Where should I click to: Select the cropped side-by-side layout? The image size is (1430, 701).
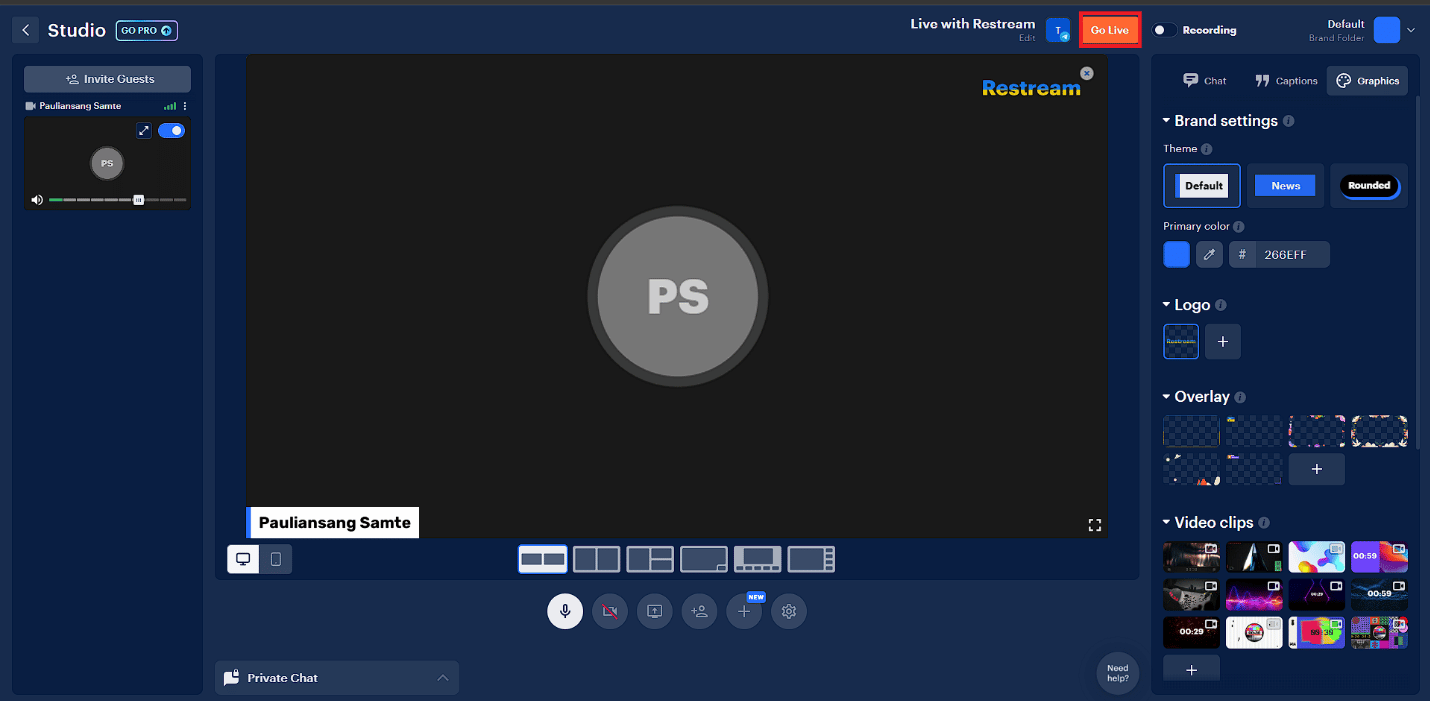click(543, 559)
